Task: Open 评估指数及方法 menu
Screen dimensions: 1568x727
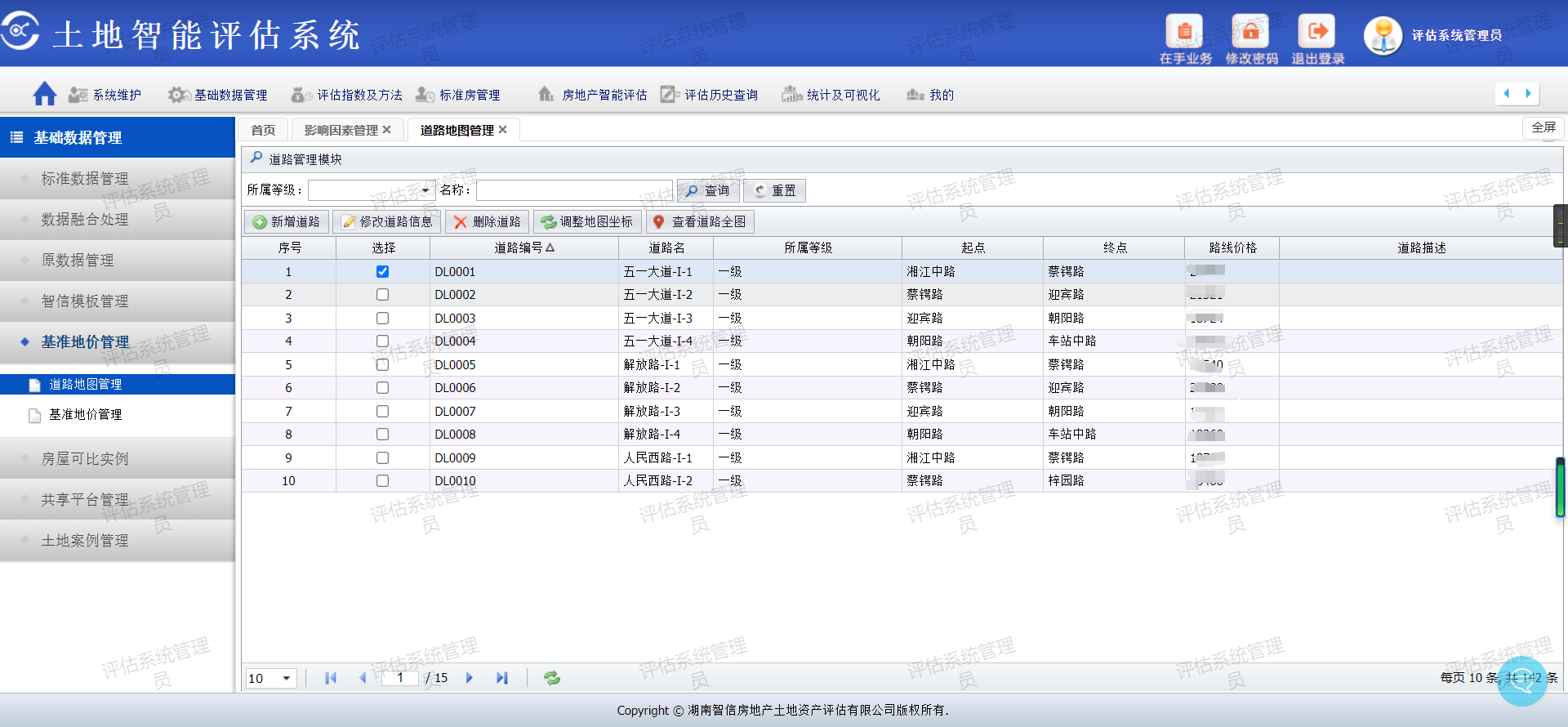Action: click(347, 95)
